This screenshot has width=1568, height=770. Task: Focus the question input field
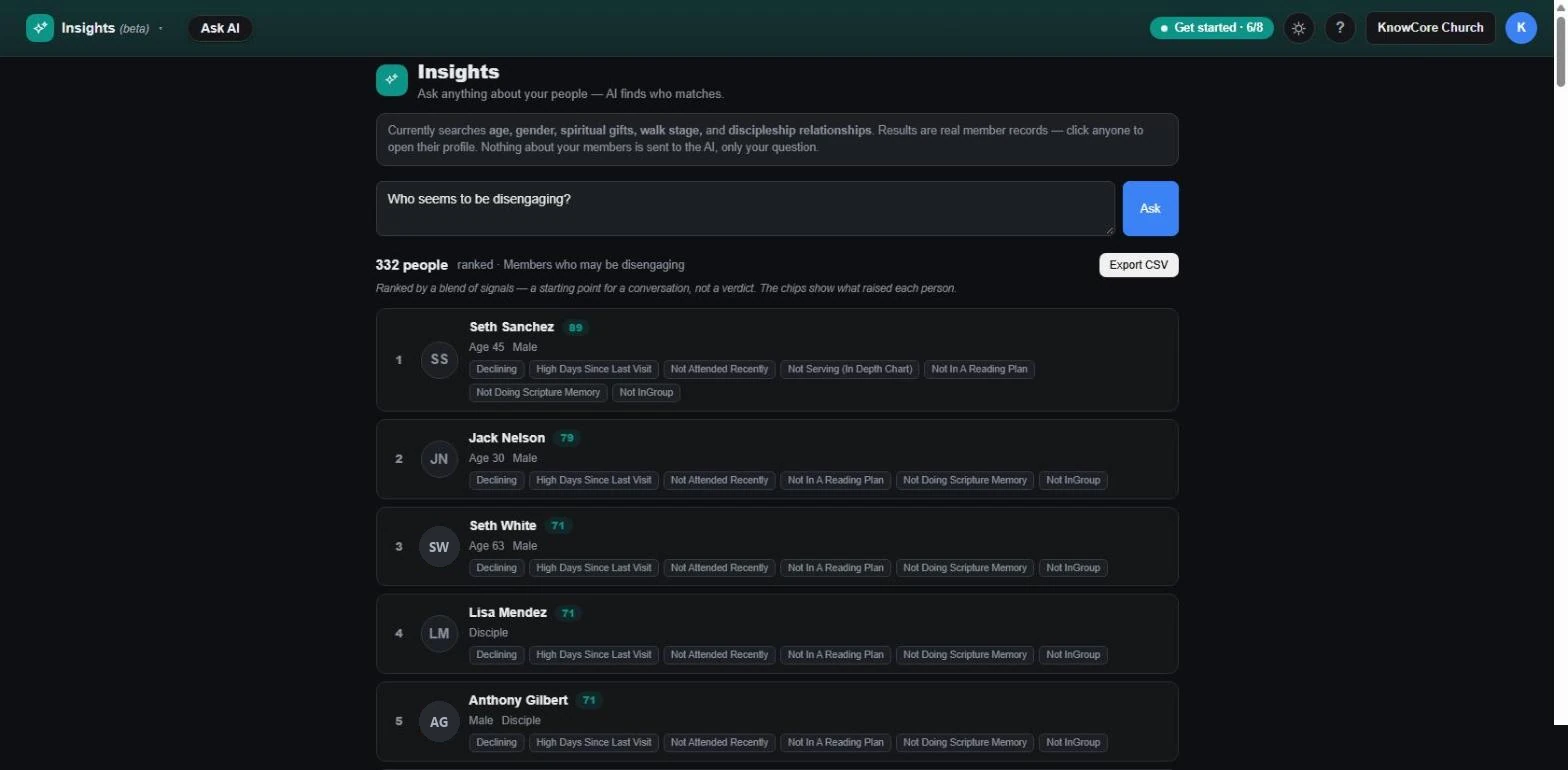click(745, 208)
